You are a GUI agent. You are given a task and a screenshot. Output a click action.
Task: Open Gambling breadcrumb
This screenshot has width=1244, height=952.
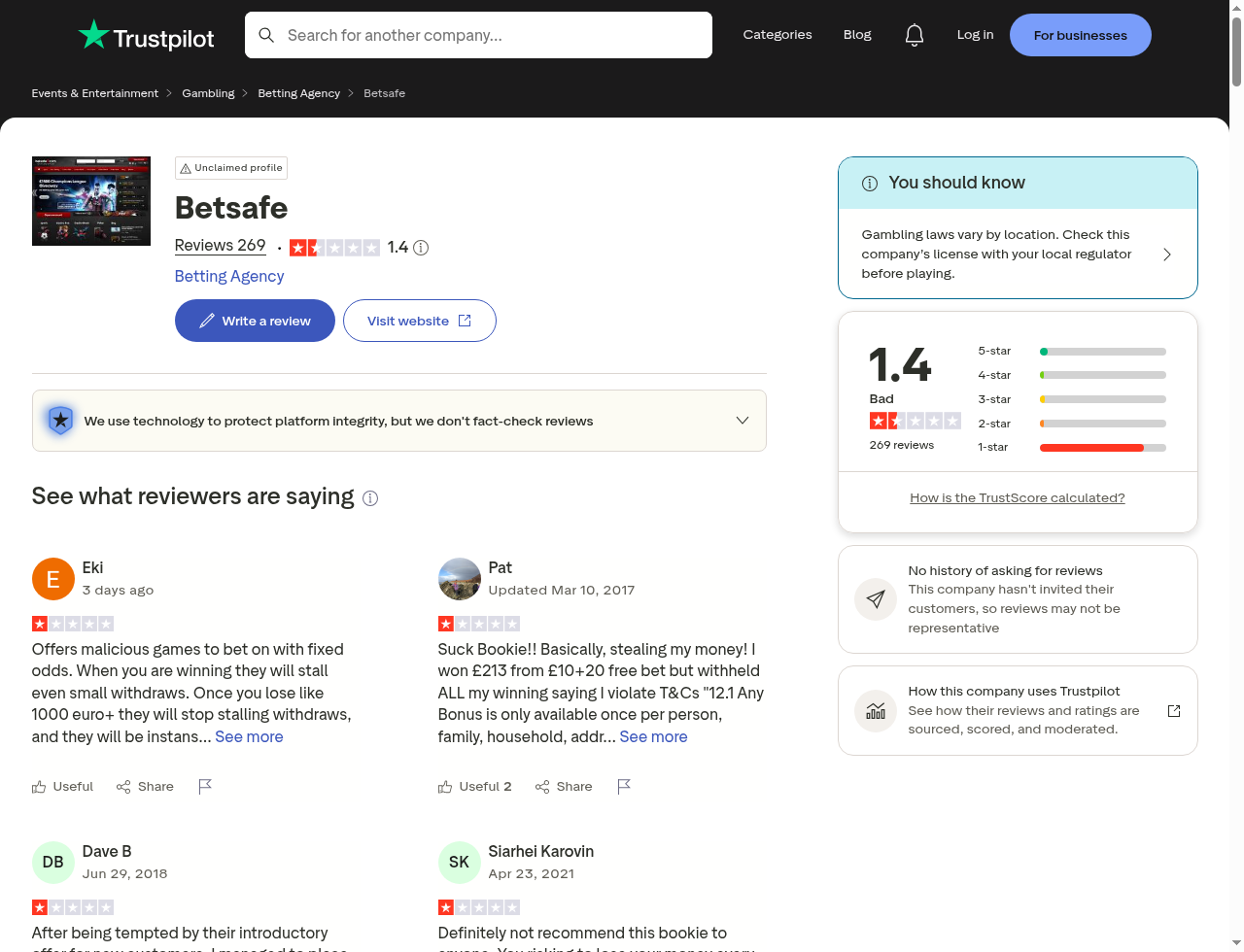coord(208,93)
